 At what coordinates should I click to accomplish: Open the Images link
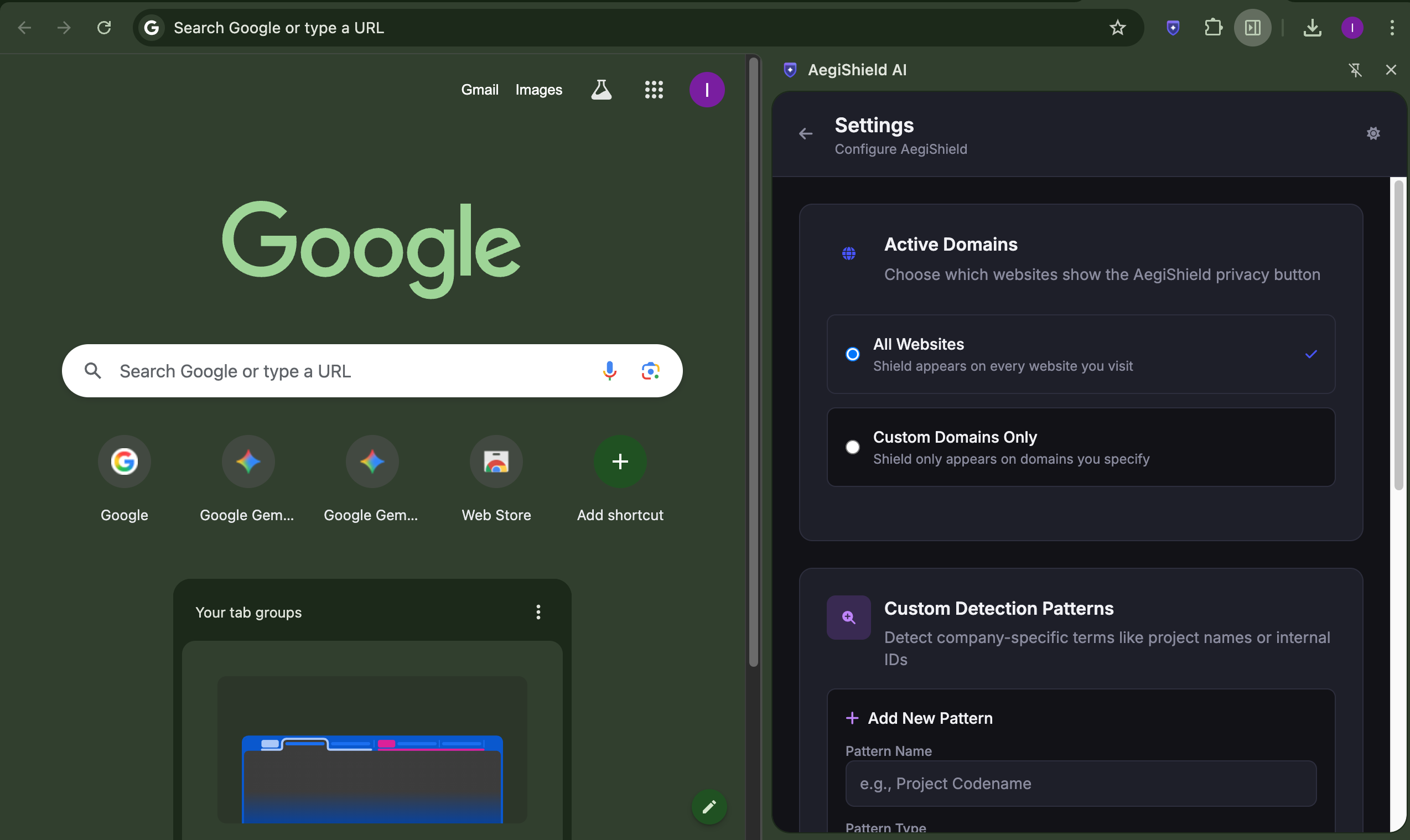click(538, 90)
